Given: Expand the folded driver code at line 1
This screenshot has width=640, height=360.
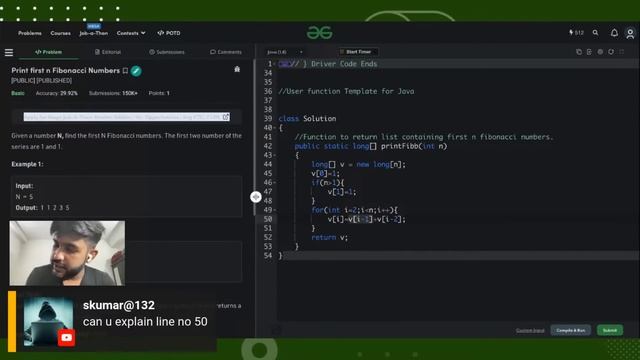Looking at the screenshot, I should tap(284, 64).
